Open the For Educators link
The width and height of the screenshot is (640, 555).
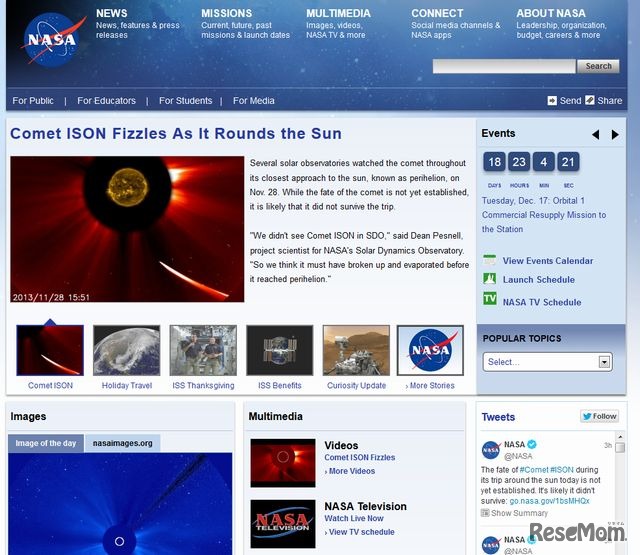(106, 100)
